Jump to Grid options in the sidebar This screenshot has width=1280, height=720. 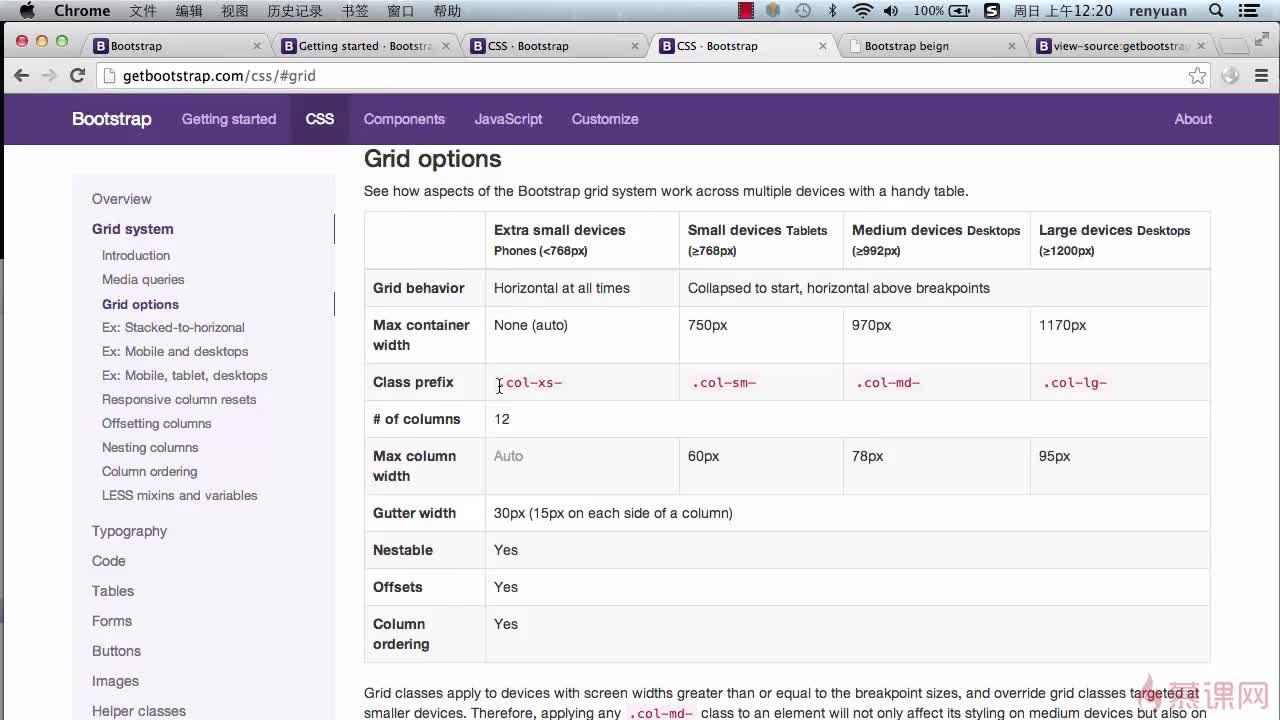140,304
